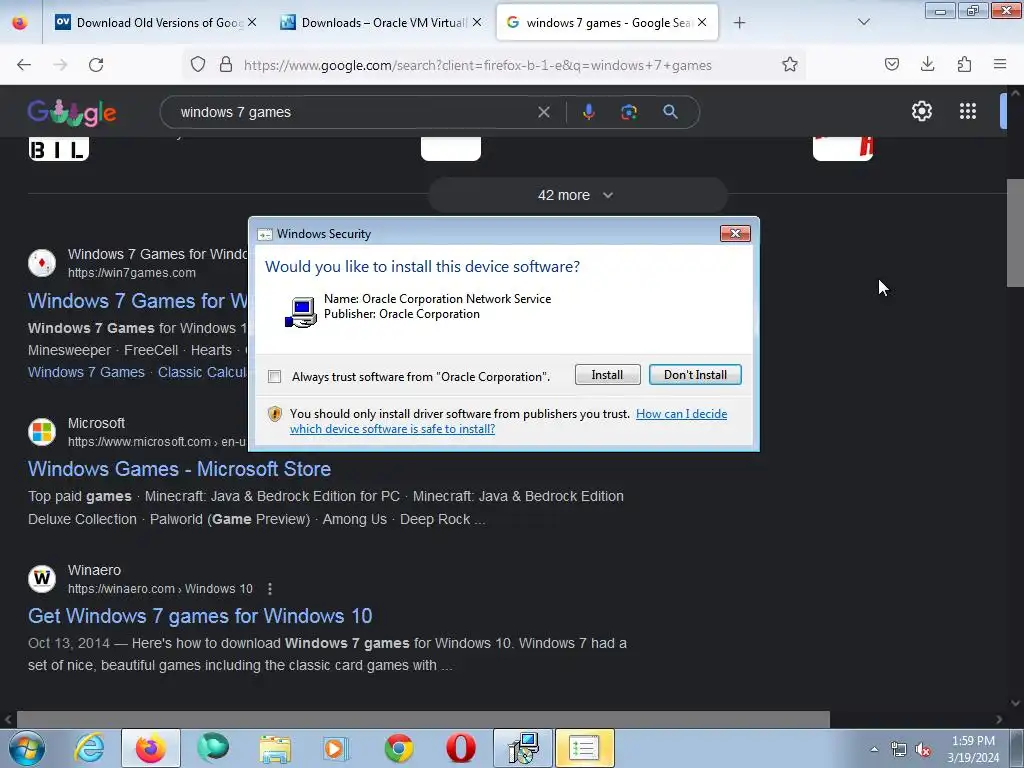The image size is (1024, 768).
Task: Open Google quick settings gear
Action: pyautogui.click(x=921, y=111)
